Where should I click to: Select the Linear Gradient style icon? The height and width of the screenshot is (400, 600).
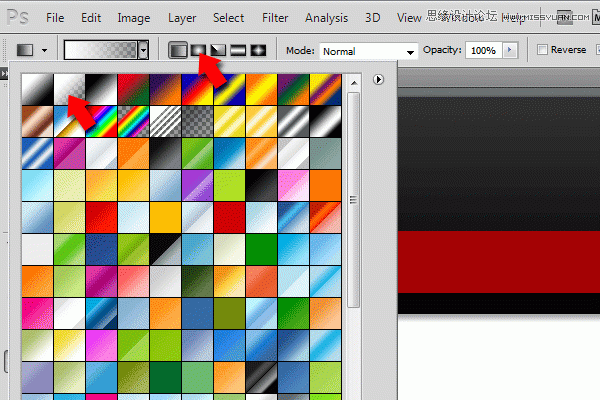(x=177, y=50)
